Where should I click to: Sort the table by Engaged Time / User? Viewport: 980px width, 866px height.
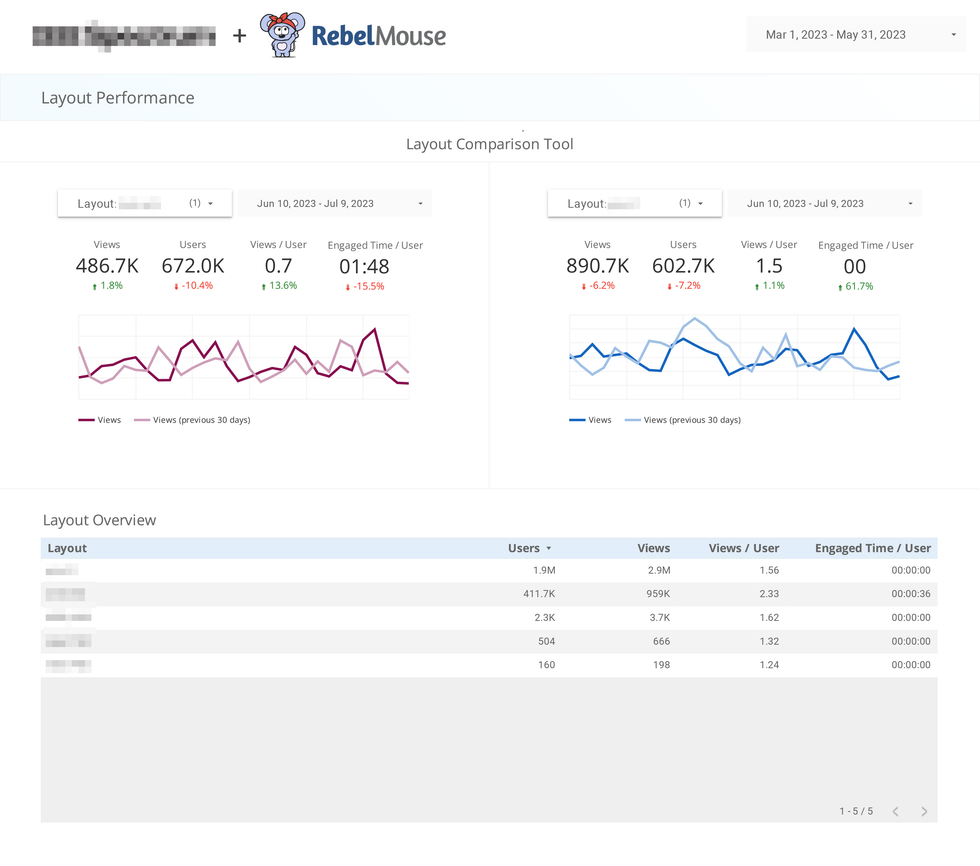[x=873, y=548]
